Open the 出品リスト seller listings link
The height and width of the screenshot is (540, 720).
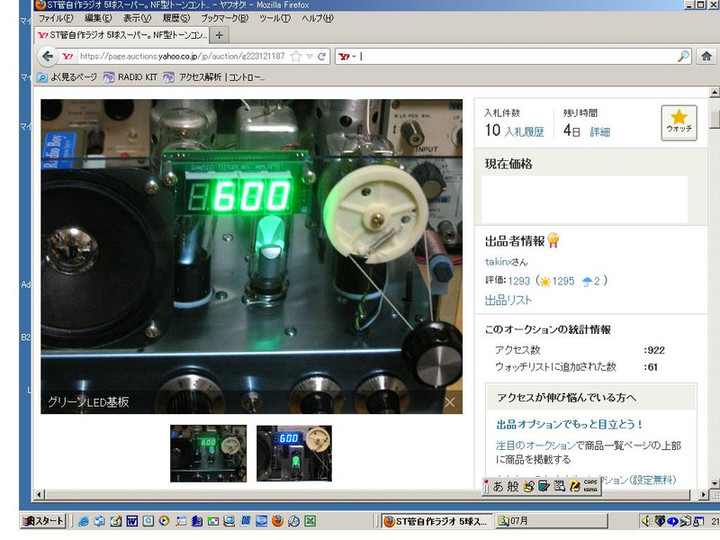click(508, 300)
